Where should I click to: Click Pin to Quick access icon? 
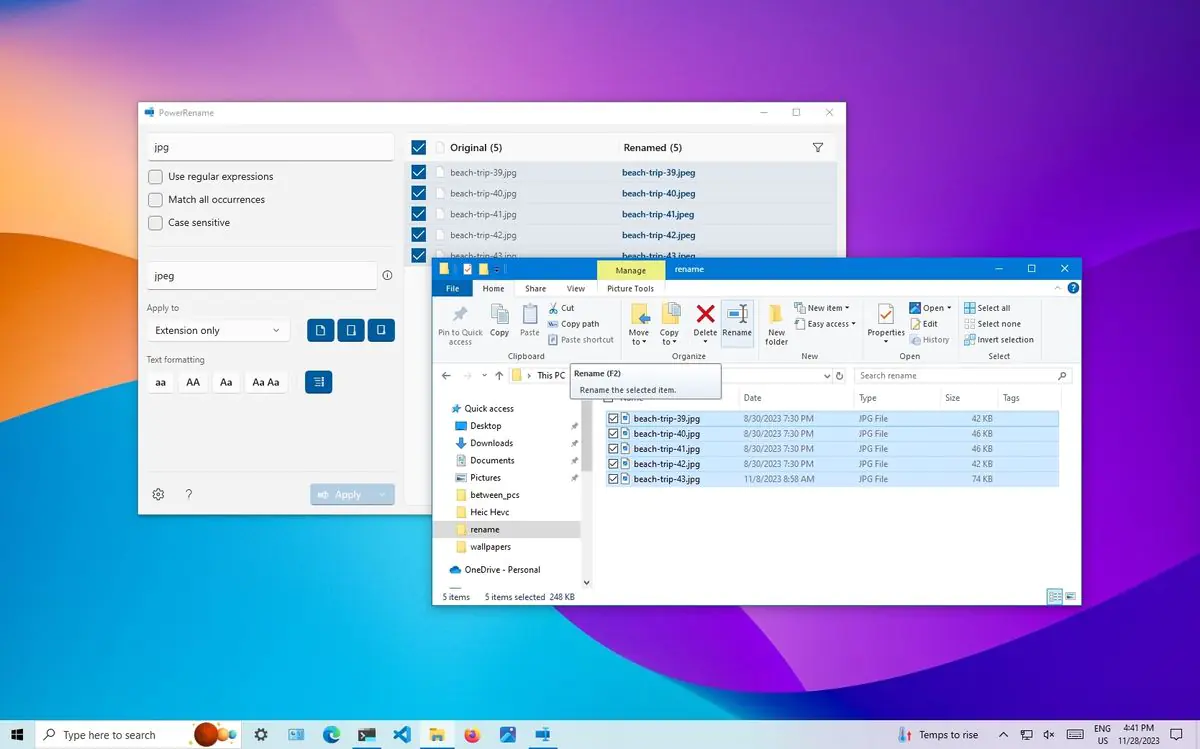[460, 322]
